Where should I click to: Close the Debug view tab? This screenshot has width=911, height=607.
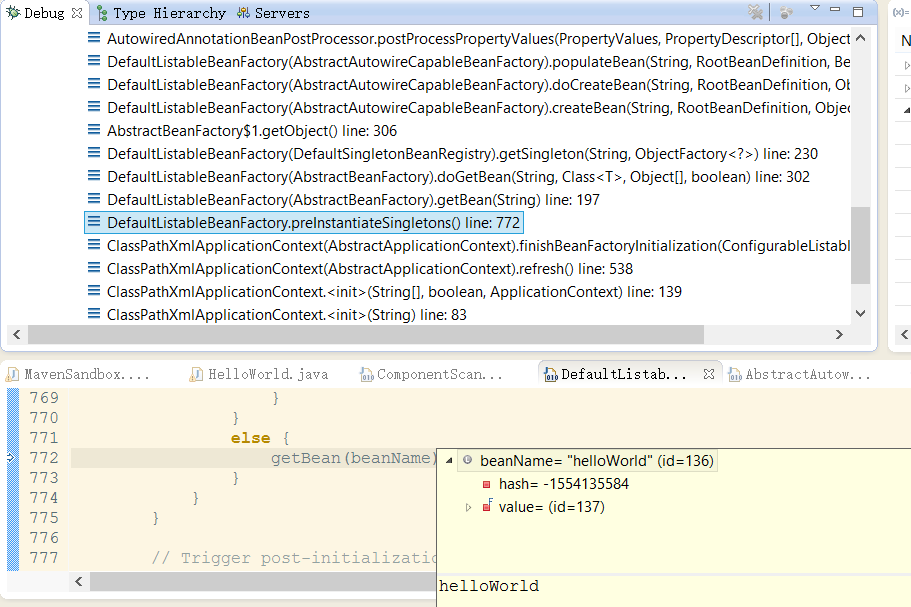(77, 13)
